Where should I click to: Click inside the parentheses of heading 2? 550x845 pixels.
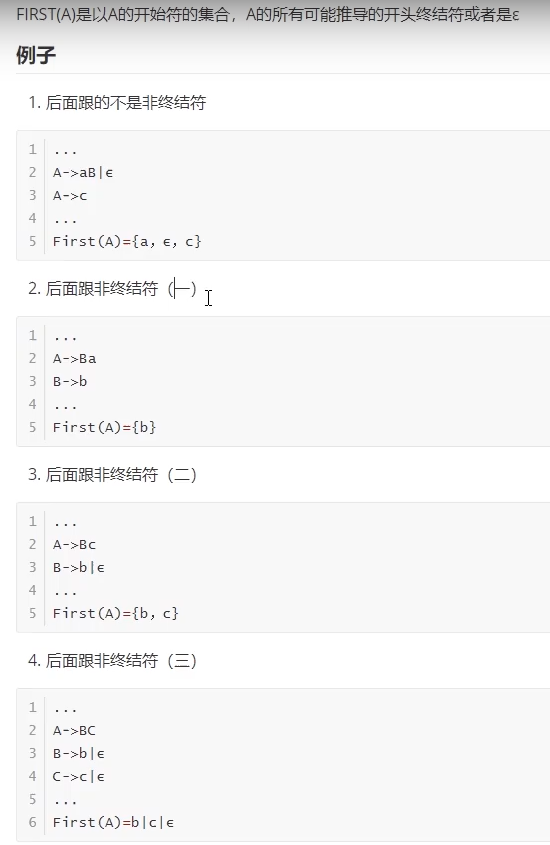pyautogui.click(x=182, y=289)
